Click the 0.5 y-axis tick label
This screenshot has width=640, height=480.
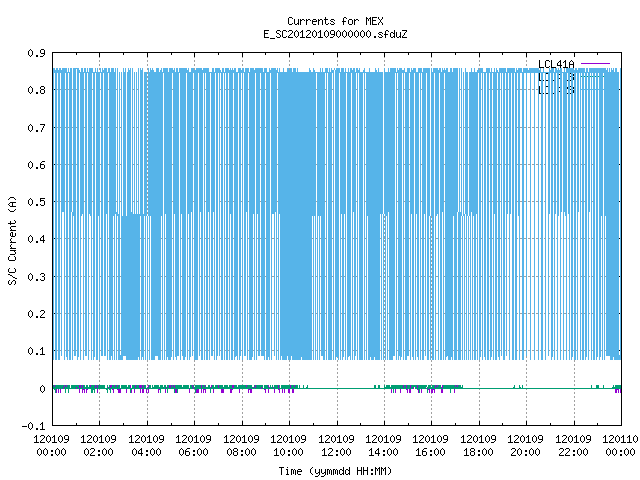37,202
